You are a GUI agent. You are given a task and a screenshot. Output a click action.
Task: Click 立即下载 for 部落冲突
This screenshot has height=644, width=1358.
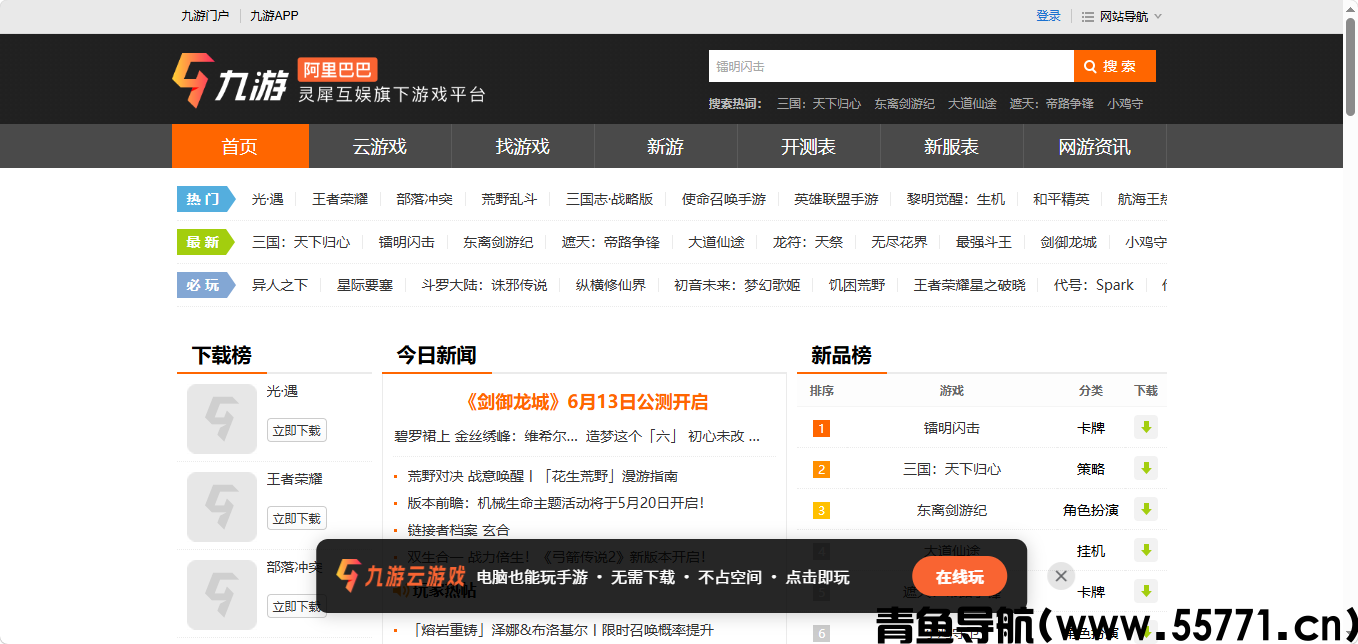[297, 606]
